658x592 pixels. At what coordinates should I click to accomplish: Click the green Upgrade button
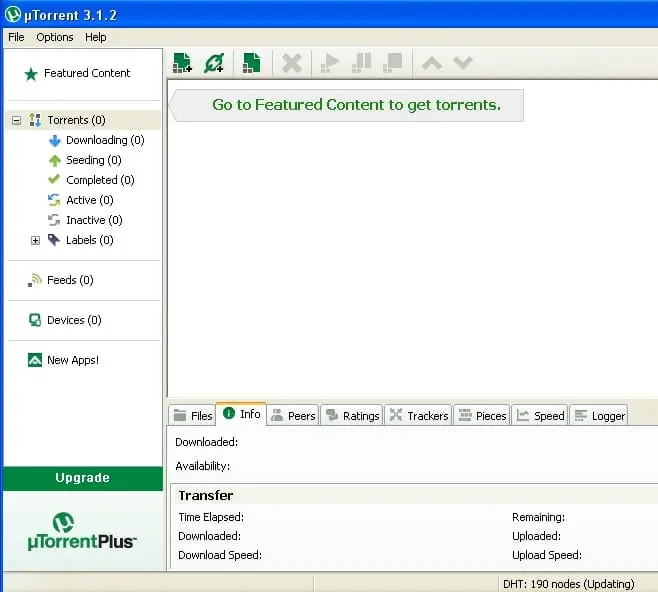[x=83, y=478]
